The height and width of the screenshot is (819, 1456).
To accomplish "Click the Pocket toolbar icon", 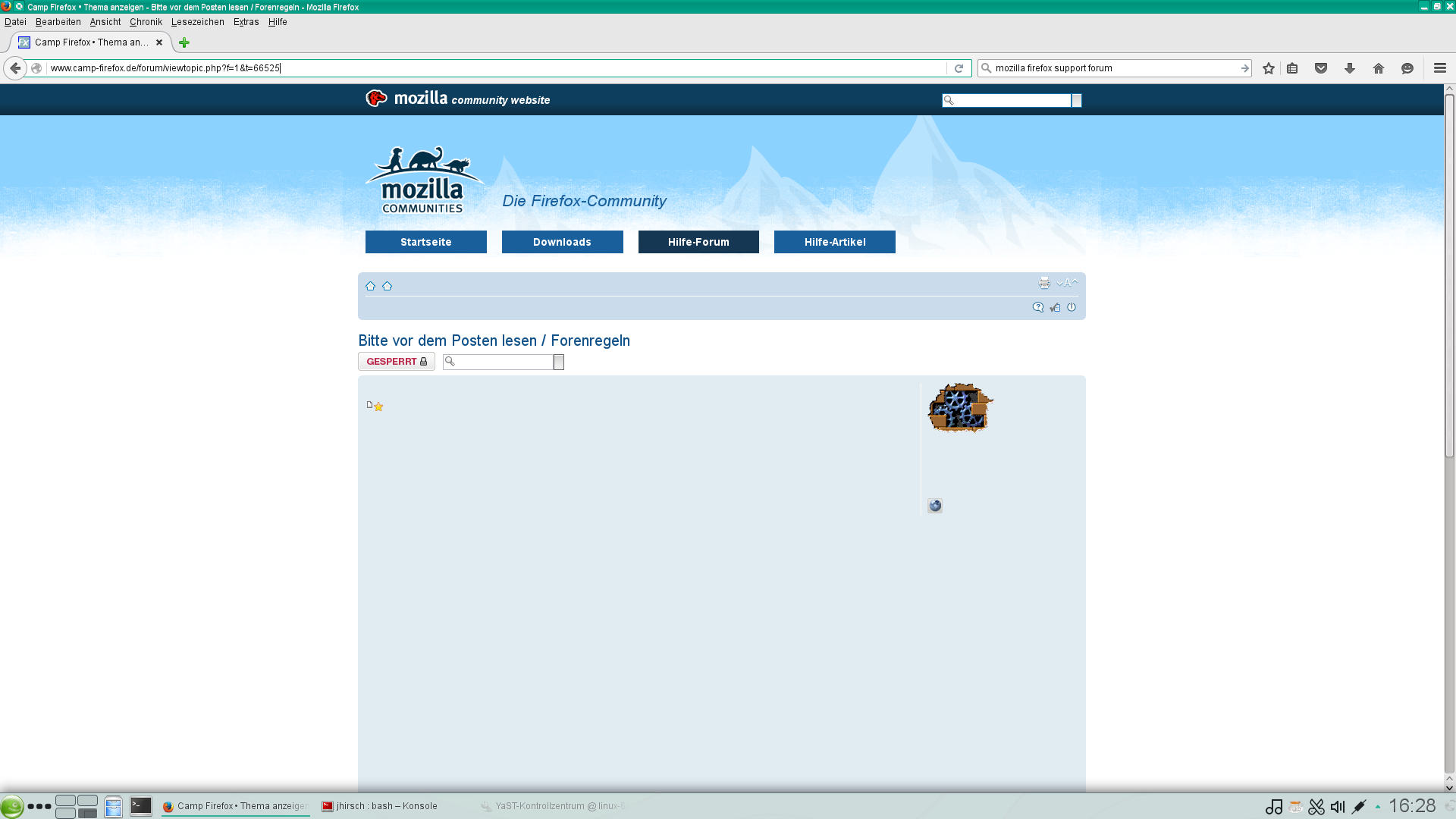I will (1321, 68).
